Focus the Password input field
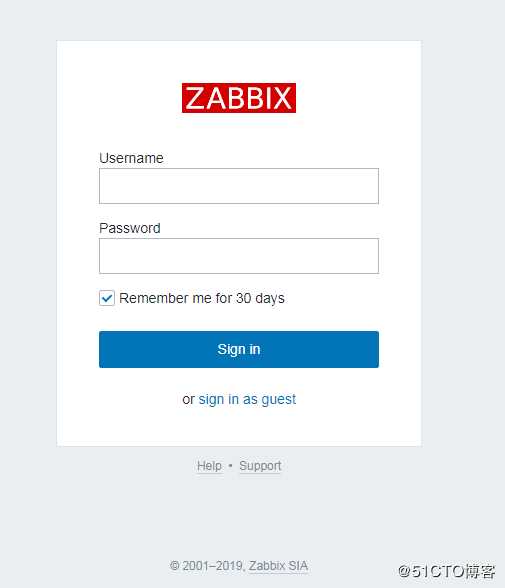 pos(239,256)
